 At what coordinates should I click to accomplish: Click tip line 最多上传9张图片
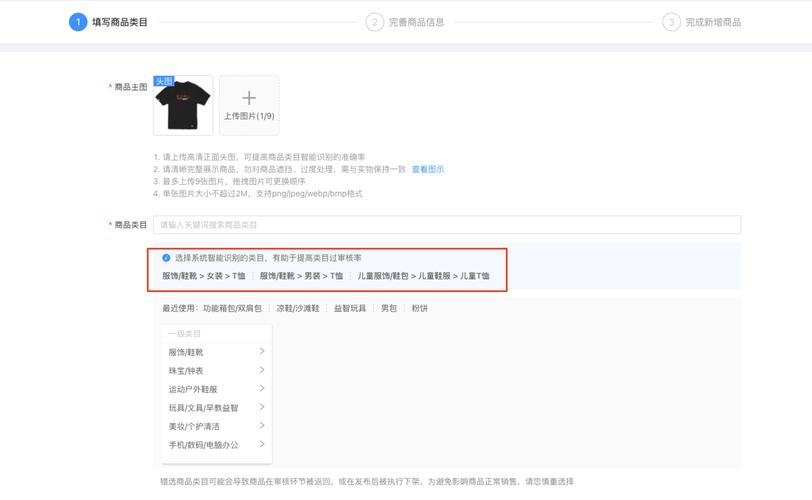click(229, 181)
